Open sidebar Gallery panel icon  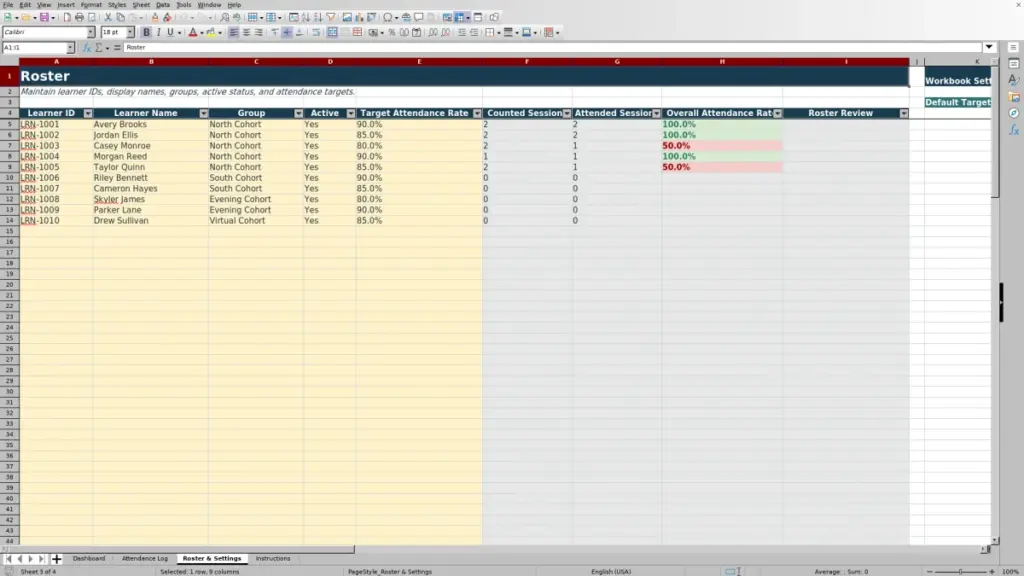coord(1014,97)
